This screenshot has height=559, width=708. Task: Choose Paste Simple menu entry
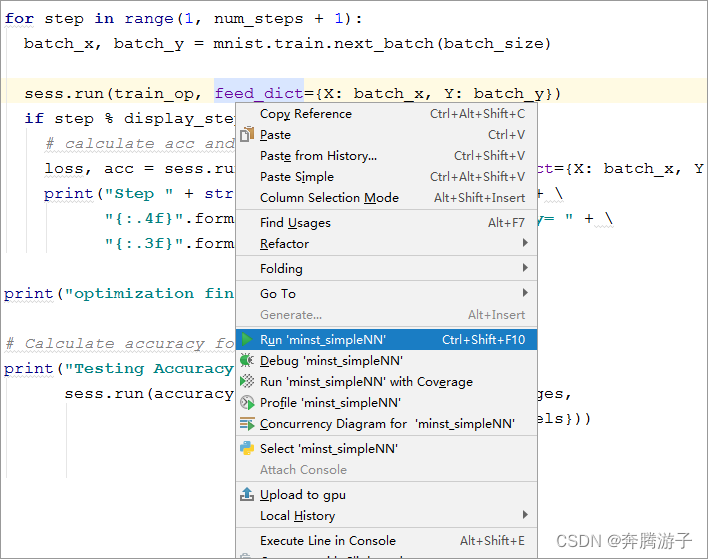coord(387,177)
